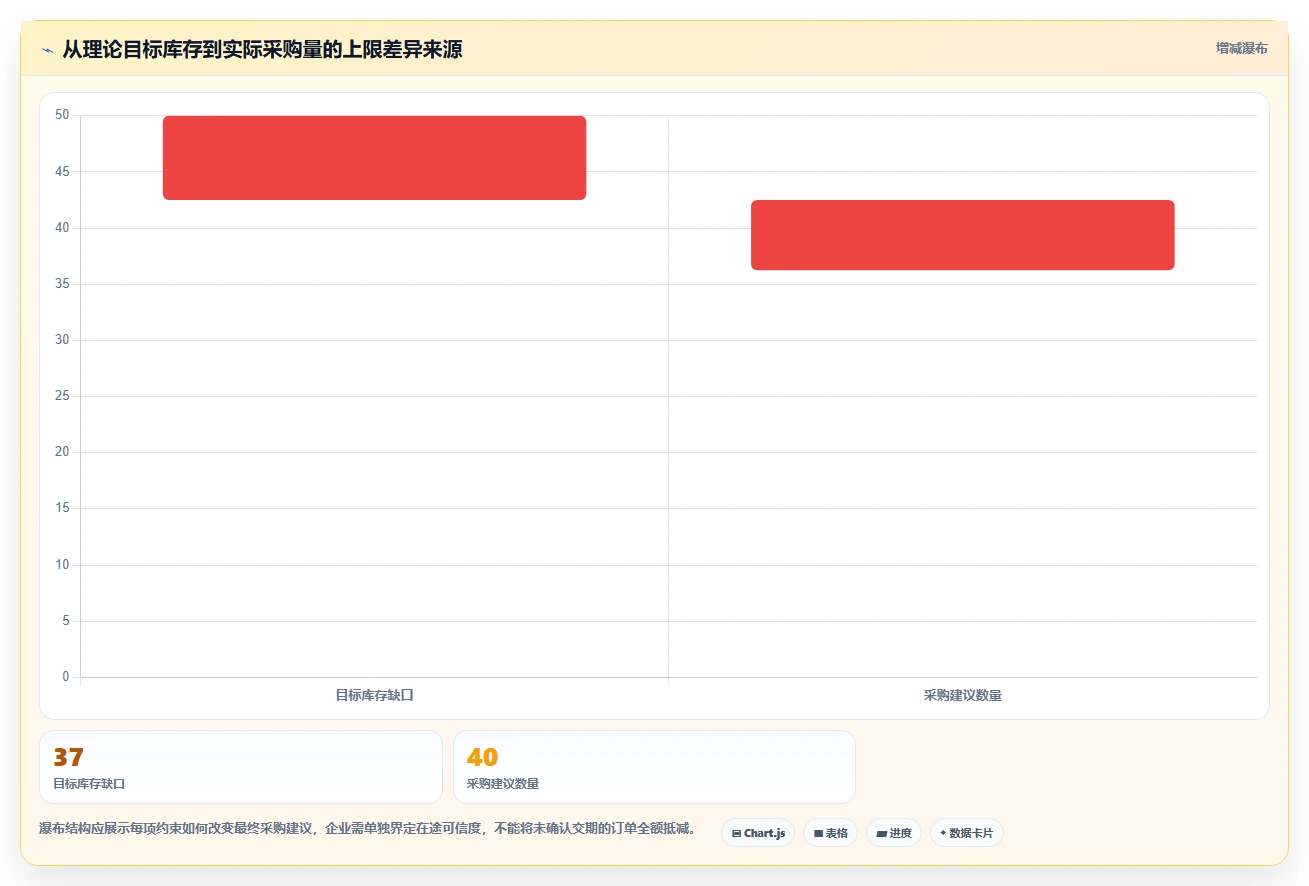
Task: Click the y-axis value 25
Action: click(x=62, y=396)
